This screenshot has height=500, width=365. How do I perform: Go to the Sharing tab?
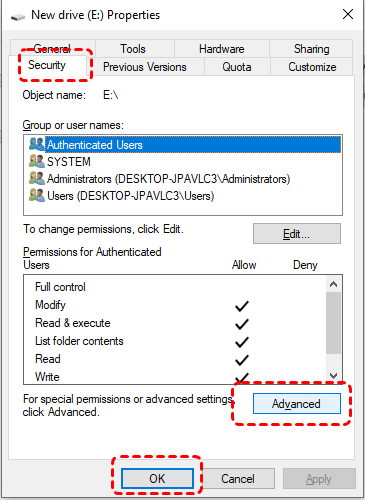(x=311, y=49)
